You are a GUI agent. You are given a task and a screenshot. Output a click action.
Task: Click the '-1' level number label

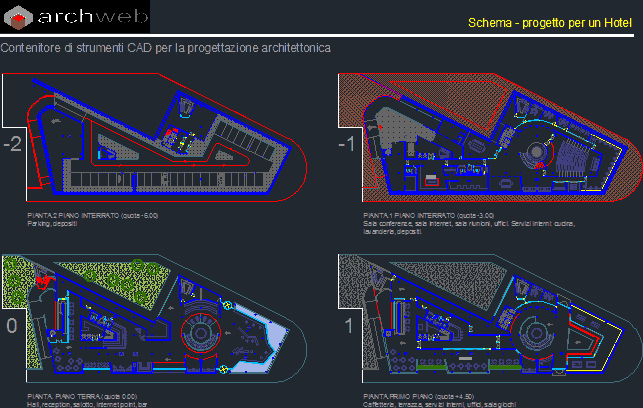[x=347, y=144]
